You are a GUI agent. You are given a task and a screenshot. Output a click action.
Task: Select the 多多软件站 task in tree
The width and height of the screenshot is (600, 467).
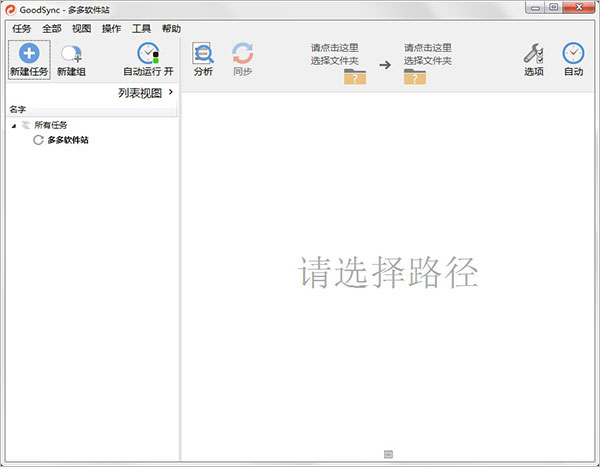pos(68,140)
